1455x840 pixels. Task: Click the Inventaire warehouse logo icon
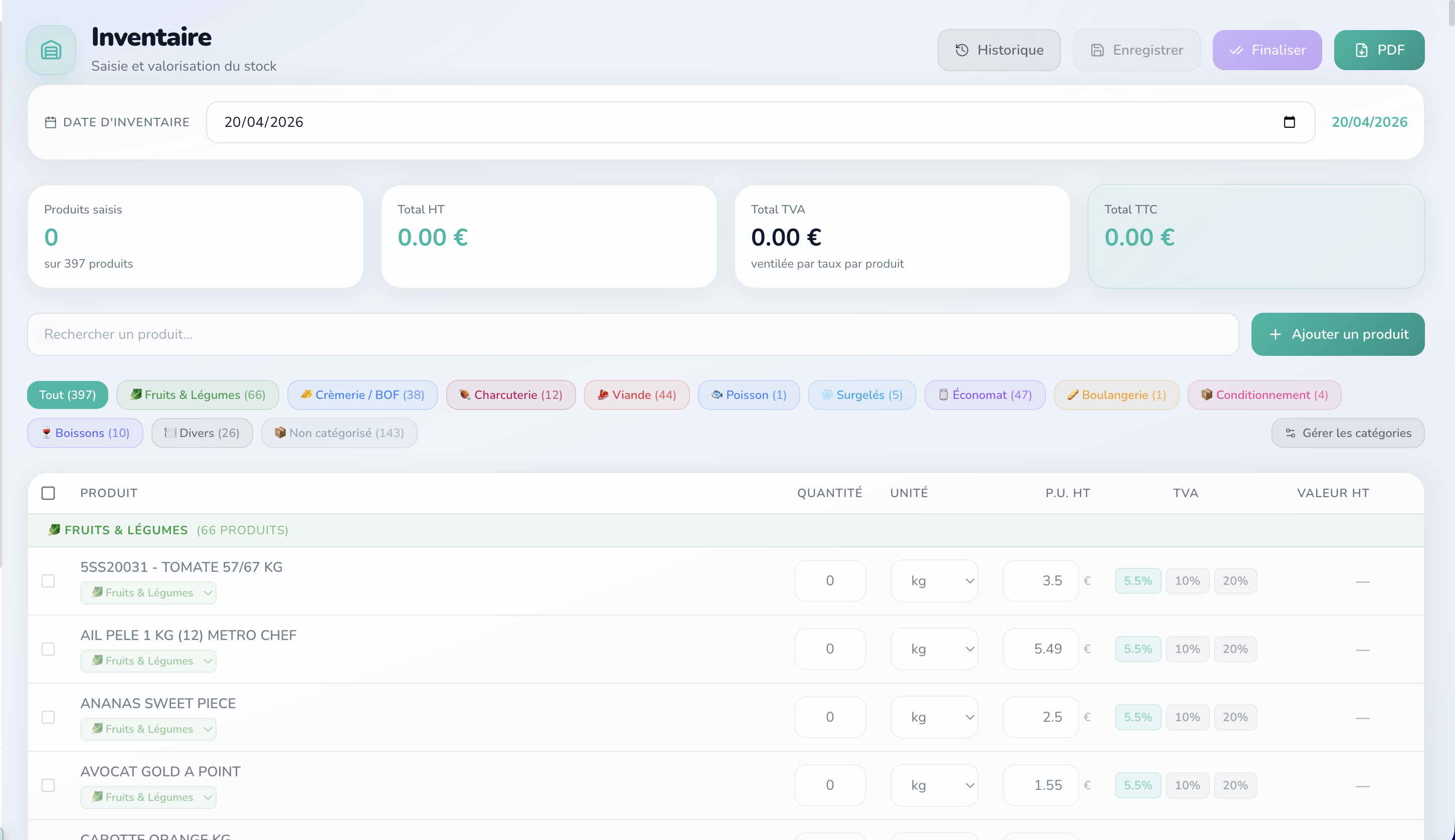[51, 50]
